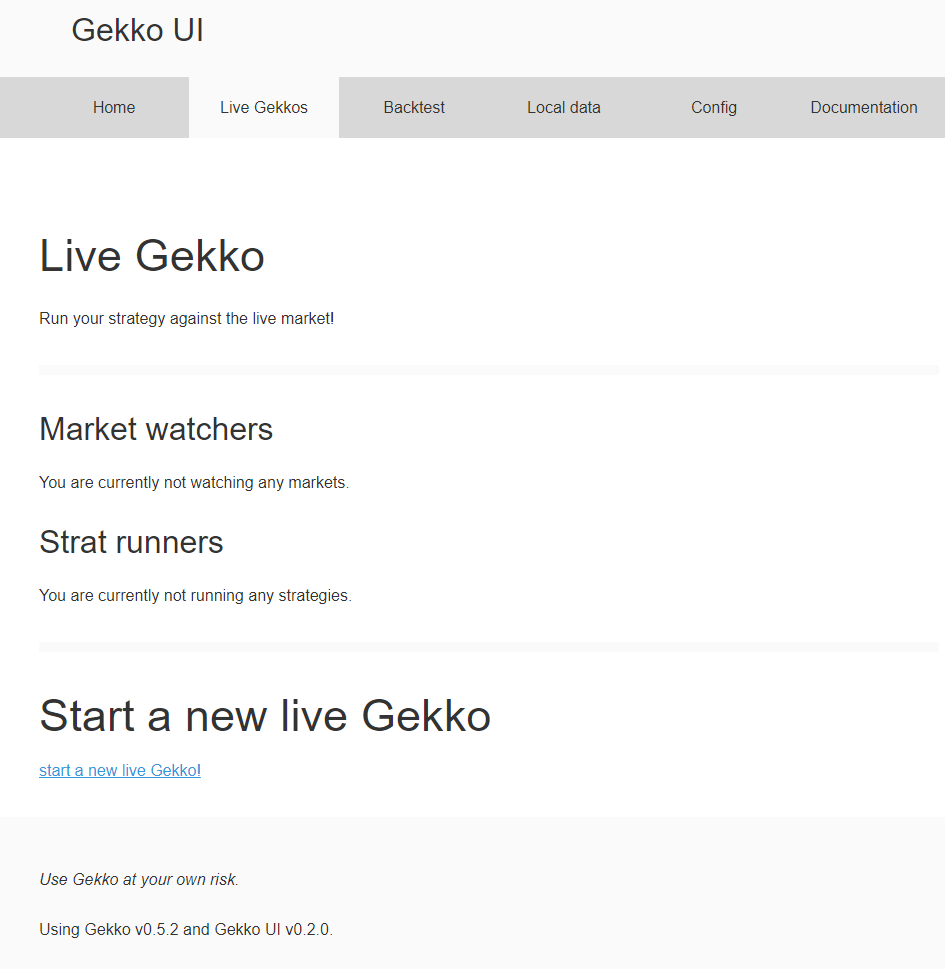Select the Live Gekkos tab
945x969 pixels.
coord(264,108)
